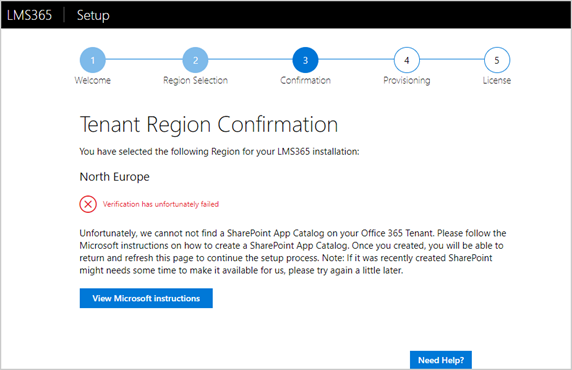Click the step 4 Provisioning circle

click(407, 60)
